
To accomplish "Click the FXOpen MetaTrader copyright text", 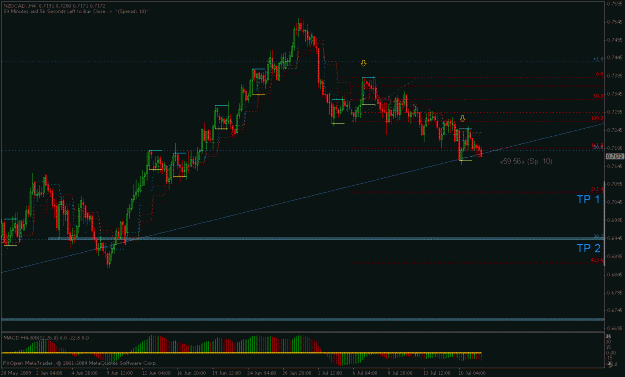I will coord(80,363).
